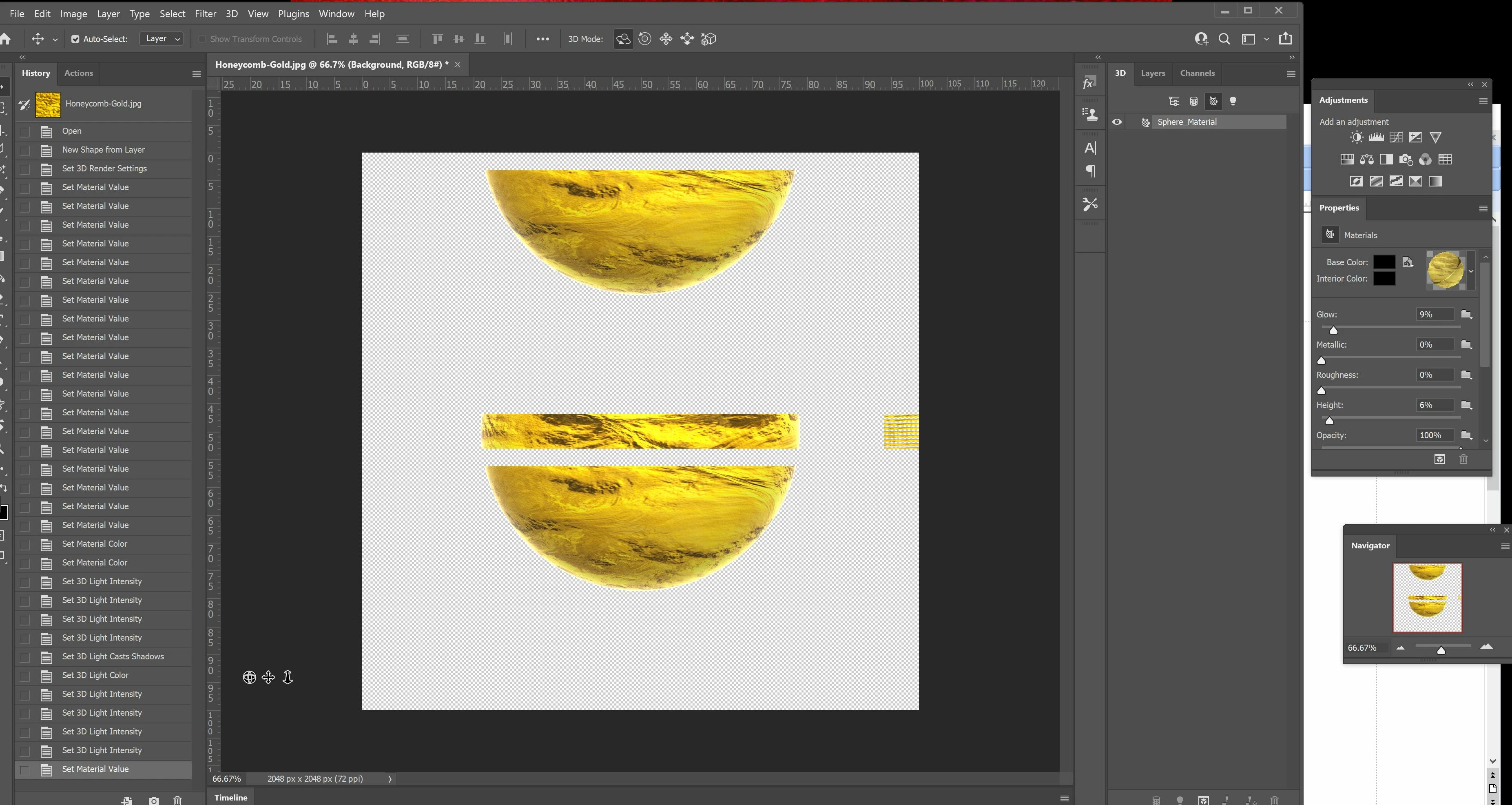The width and height of the screenshot is (1512, 805).
Task: Open the Character panel icon
Action: tap(1090, 148)
